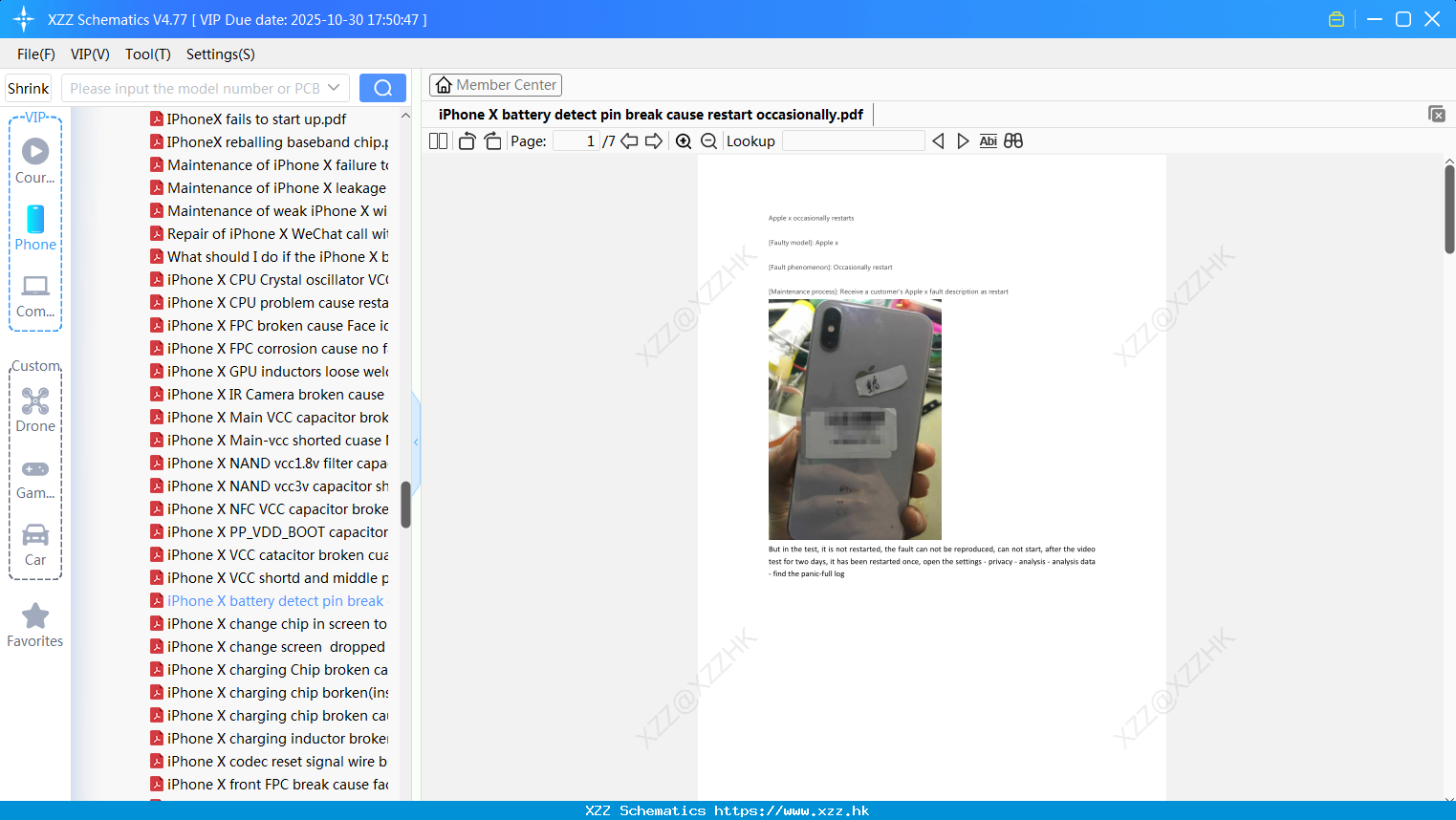Open 'iPhone X PP_VDD_BOOT capacitor' file

coord(269,532)
